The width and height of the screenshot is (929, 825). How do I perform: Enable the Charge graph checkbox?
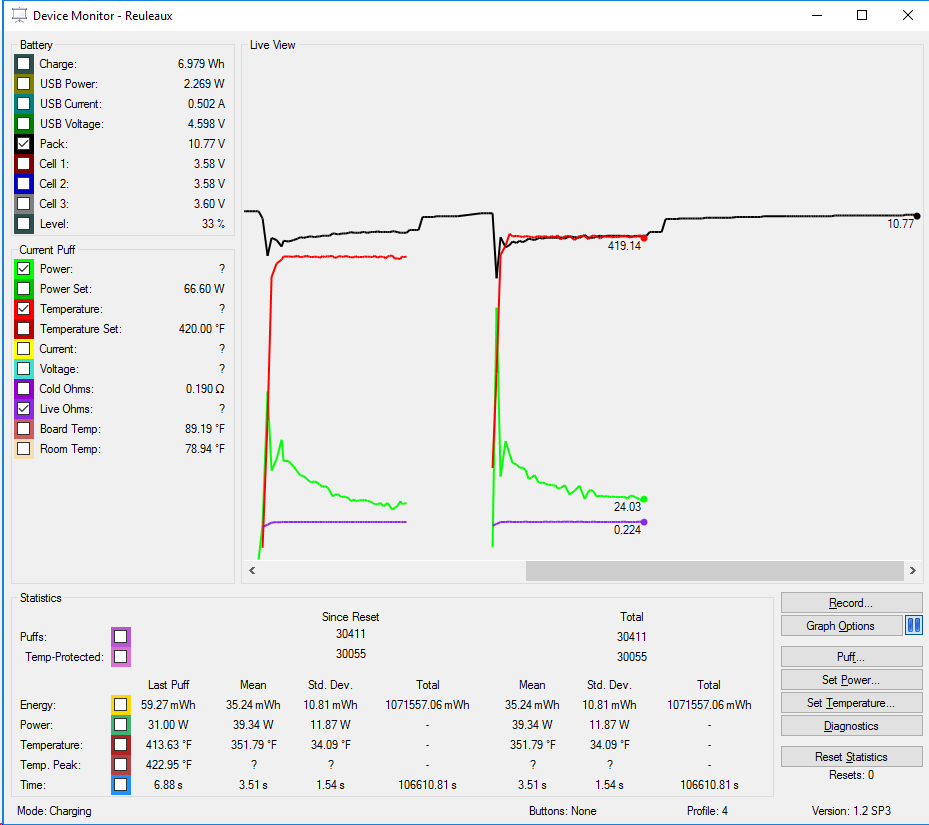point(24,64)
